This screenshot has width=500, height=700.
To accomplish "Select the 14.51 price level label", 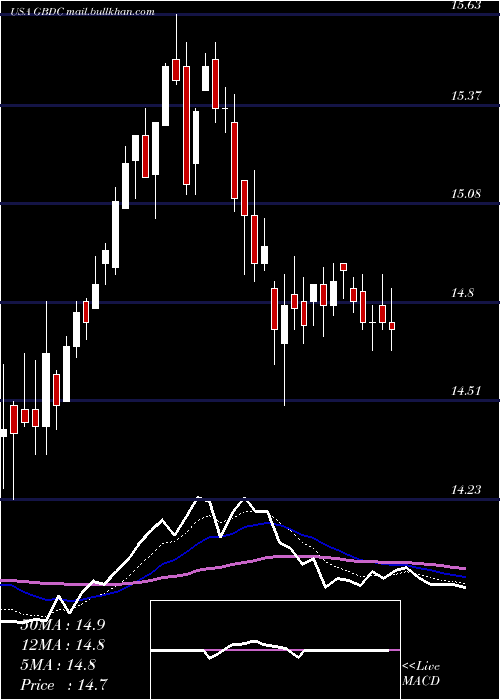I will (x=465, y=391).
